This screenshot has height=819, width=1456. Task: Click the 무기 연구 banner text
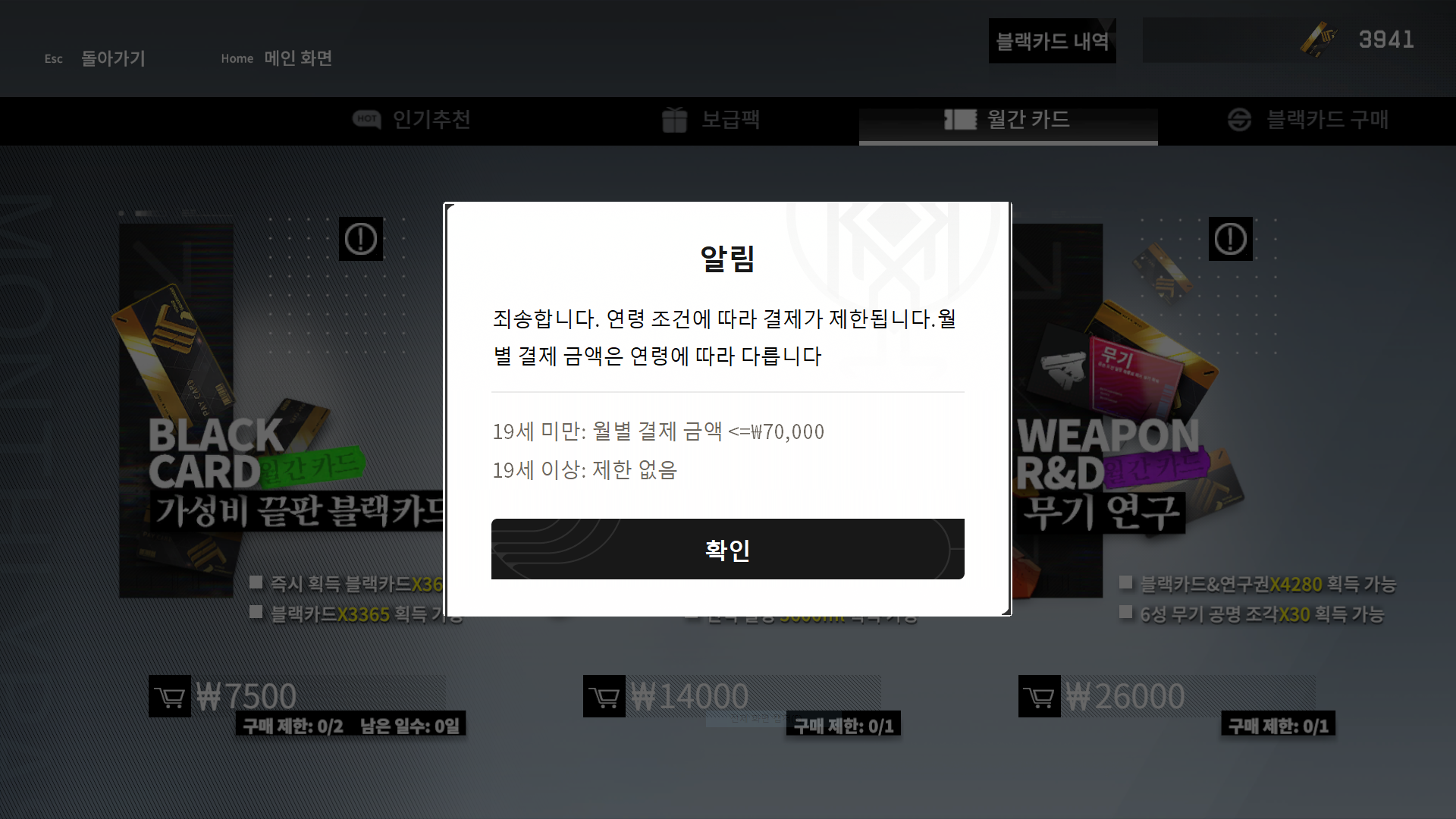[x=1100, y=512]
